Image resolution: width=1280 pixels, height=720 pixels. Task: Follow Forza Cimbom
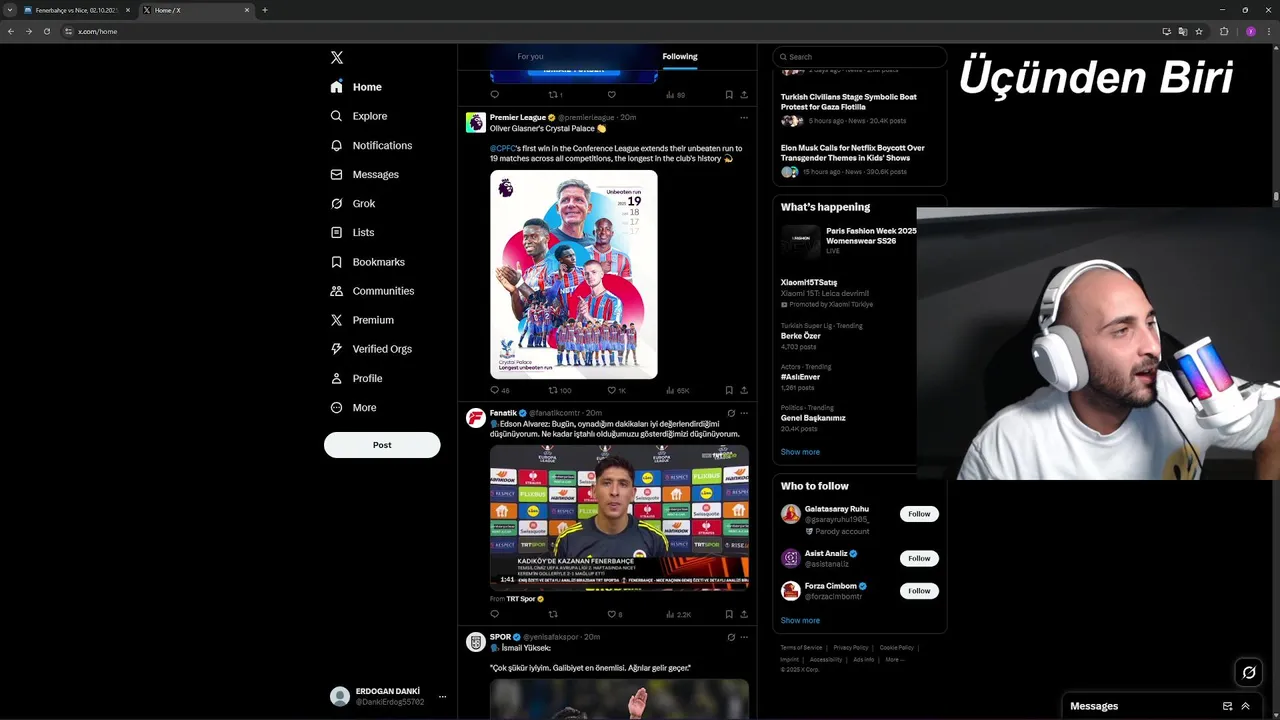(919, 591)
